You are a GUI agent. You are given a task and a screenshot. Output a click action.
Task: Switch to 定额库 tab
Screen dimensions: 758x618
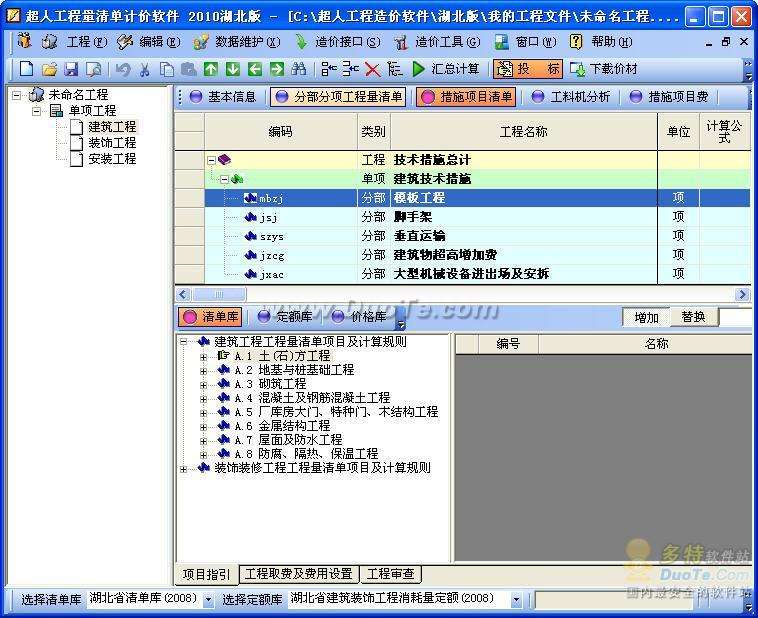click(285, 317)
